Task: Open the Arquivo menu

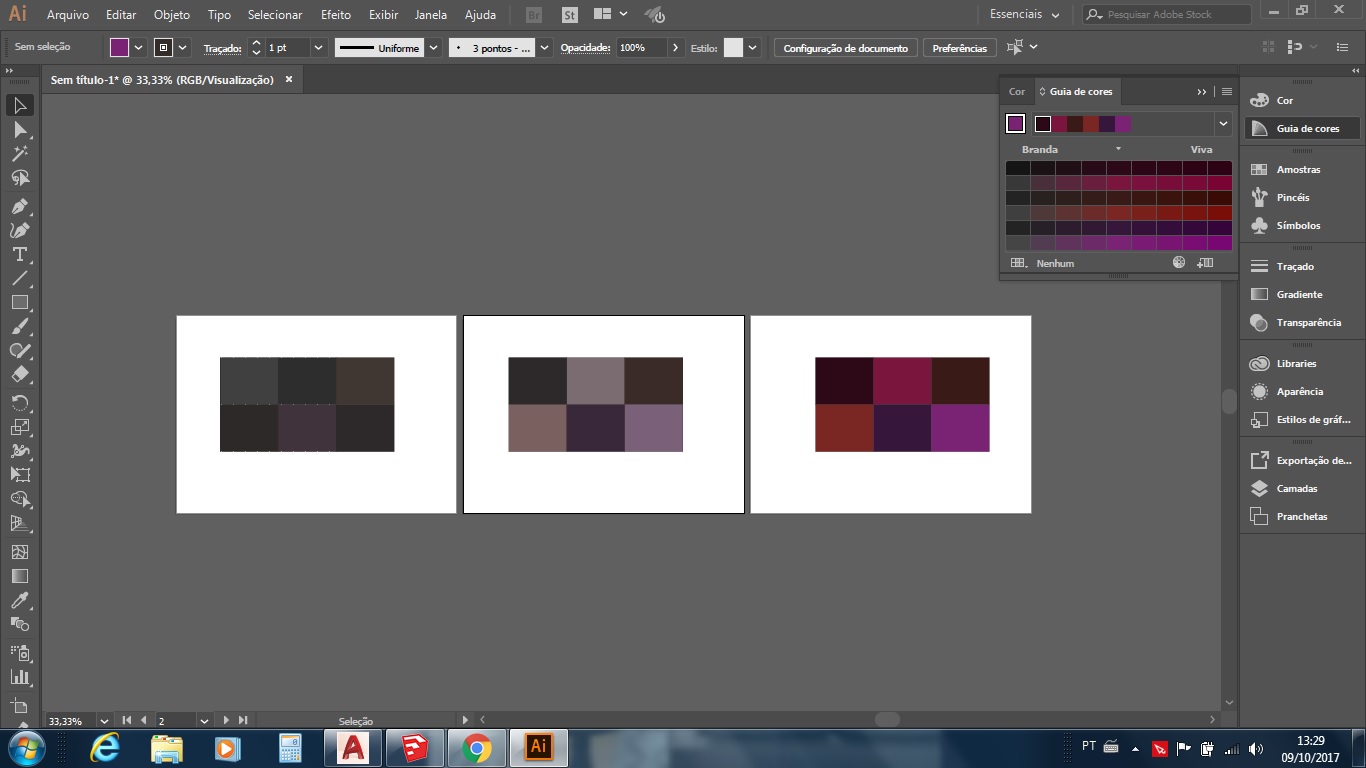Action: [68, 15]
